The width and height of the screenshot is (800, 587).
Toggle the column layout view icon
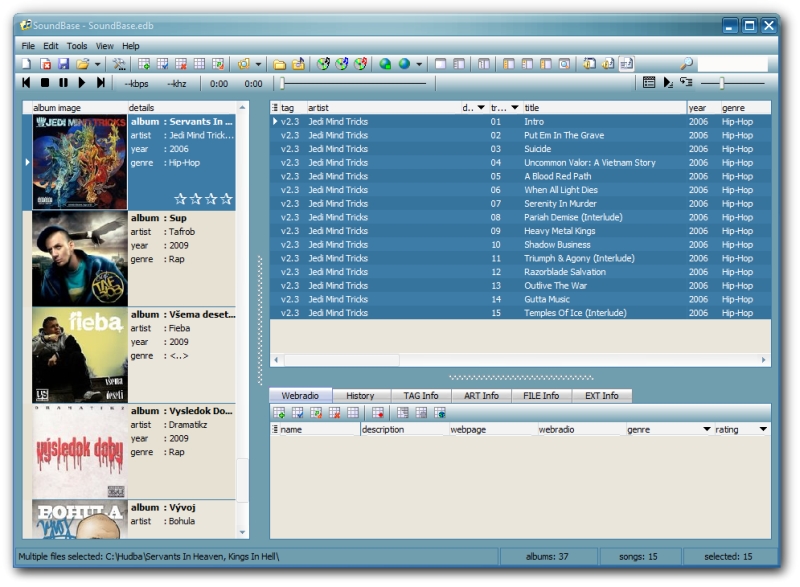pos(484,64)
